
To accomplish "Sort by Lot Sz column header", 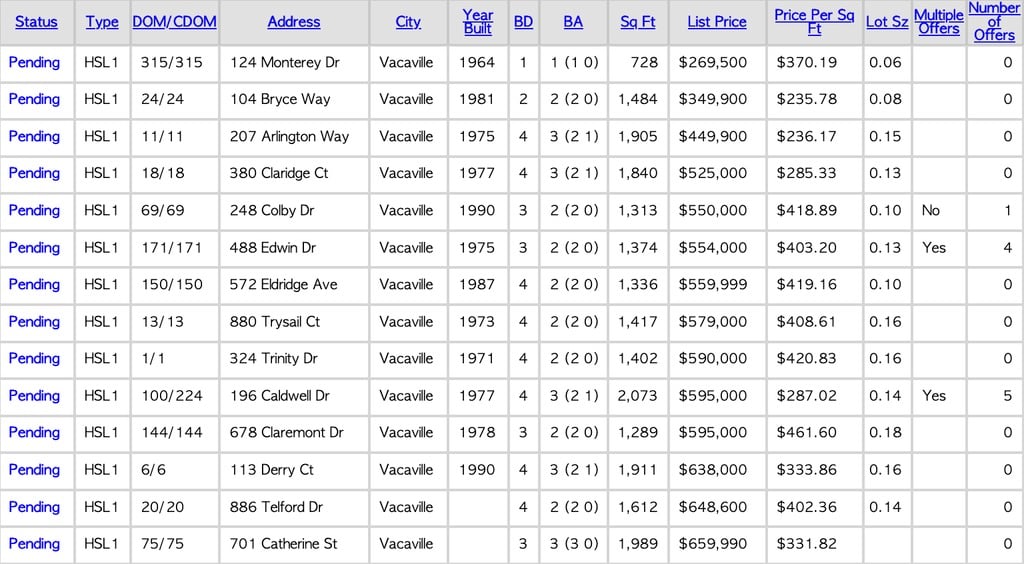I will pos(887,22).
